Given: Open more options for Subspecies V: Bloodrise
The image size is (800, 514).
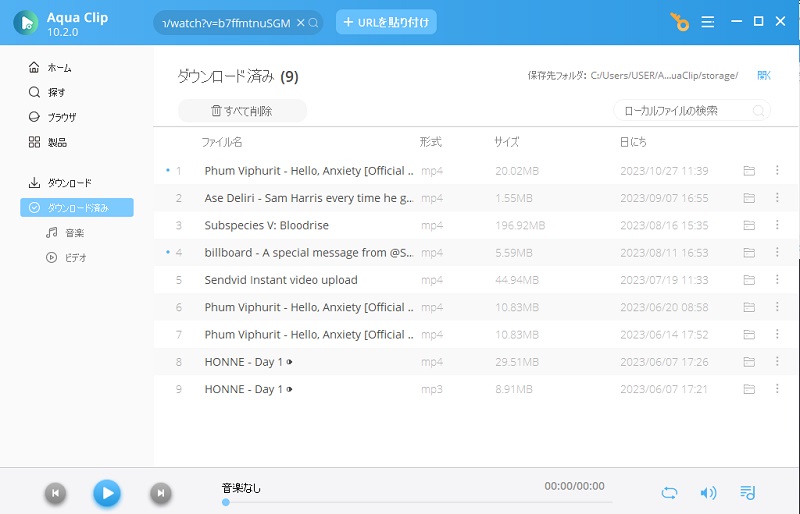Looking at the screenshot, I should point(777,225).
